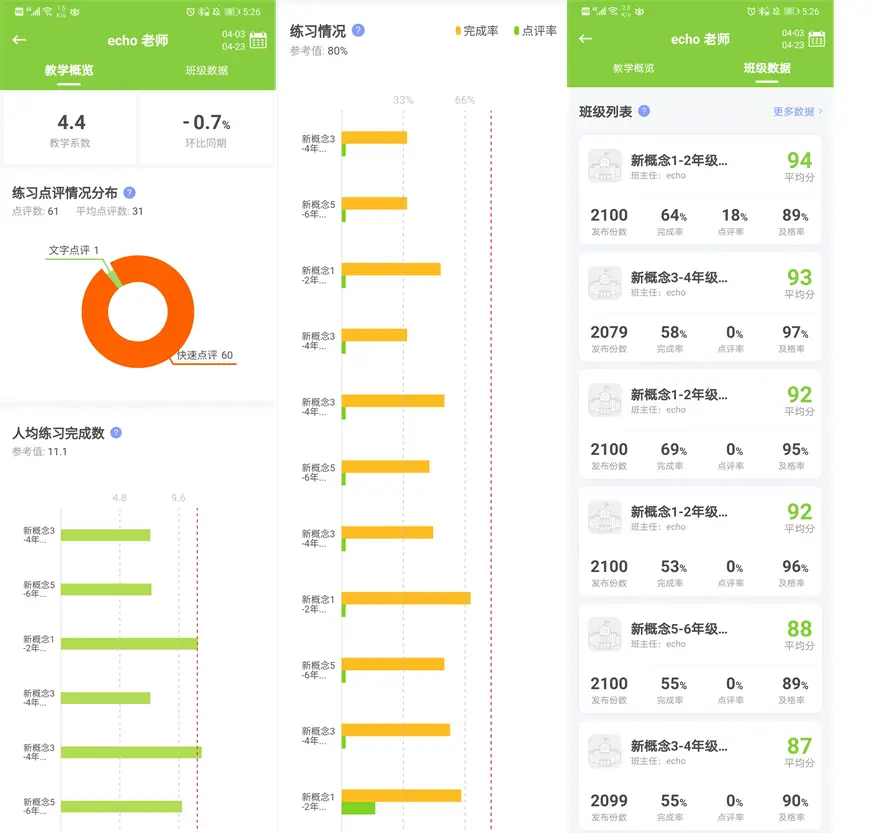Open class card with average score 94
875x833 pixels.
click(700, 190)
